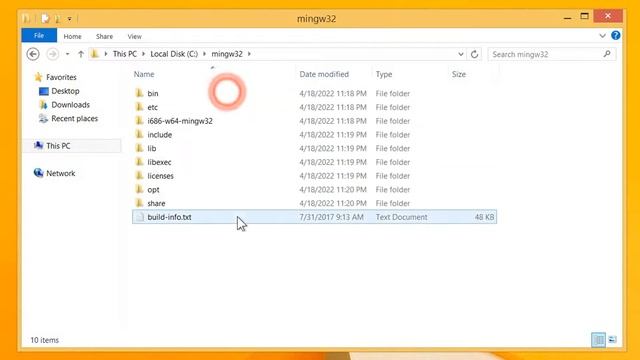This screenshot has width=640, height=360.
Task: Open Help with the question mark icon
Action: 616,36
